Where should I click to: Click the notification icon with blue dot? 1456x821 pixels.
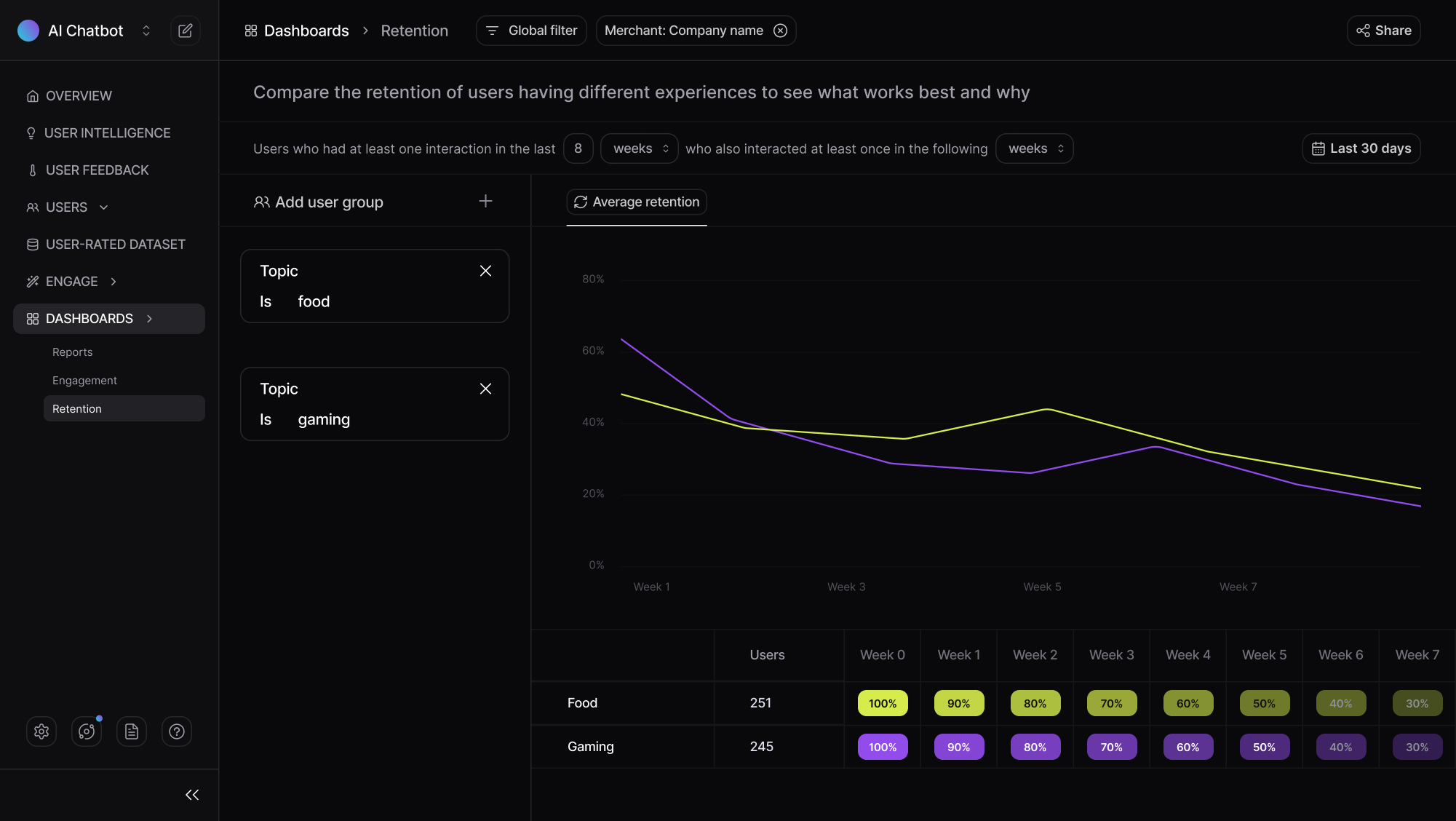pyautogui.click(x=87, y=731)
